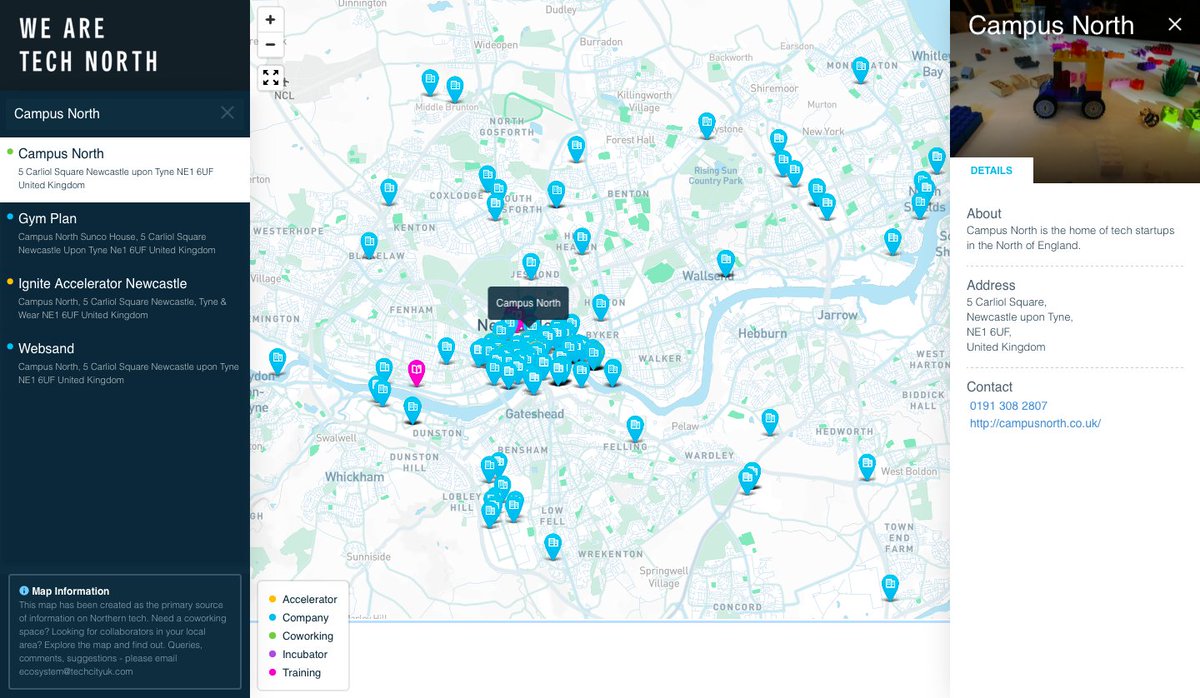Image resolution: width=1200 pixels, height=698 pixels.
Task: Open the Websand result
Action: click(x=125, y=364)
